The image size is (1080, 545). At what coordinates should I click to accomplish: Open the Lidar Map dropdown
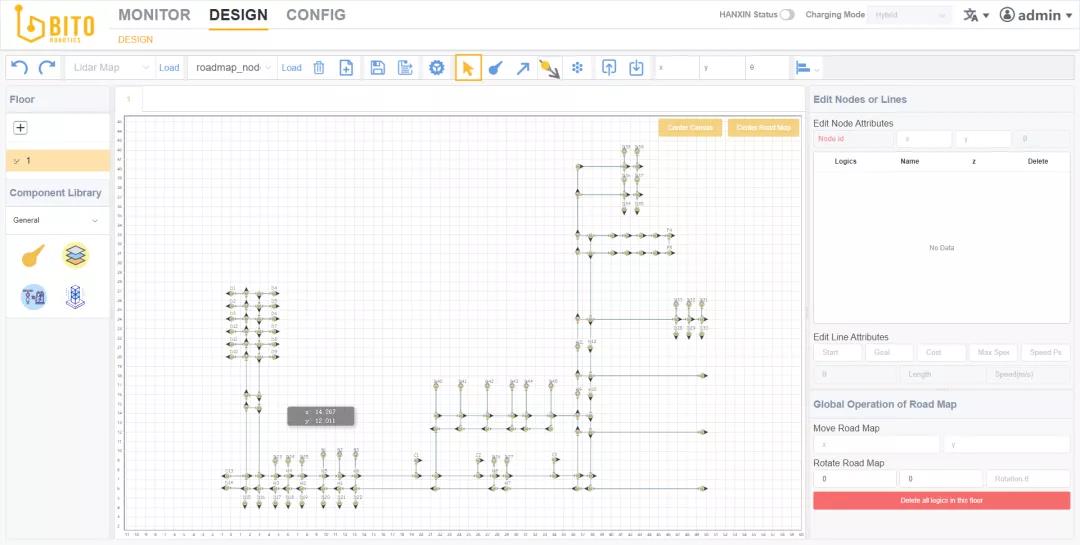click(x=110, y=68)
